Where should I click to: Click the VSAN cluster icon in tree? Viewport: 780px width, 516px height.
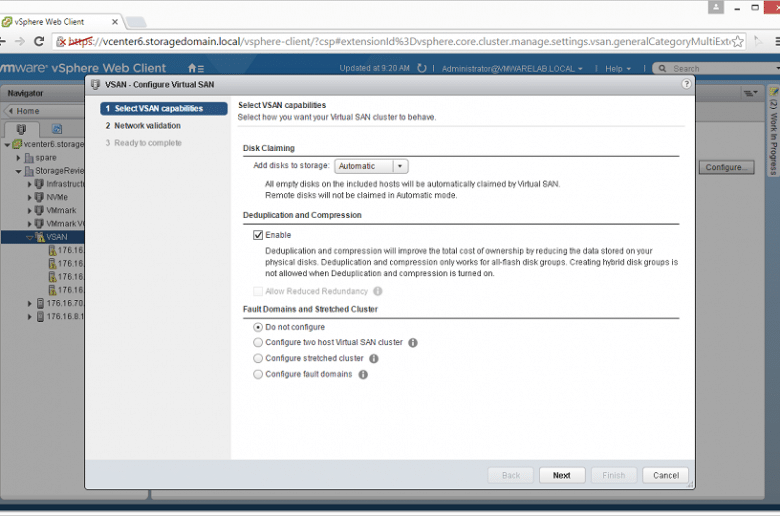click(x=40, y=237)
